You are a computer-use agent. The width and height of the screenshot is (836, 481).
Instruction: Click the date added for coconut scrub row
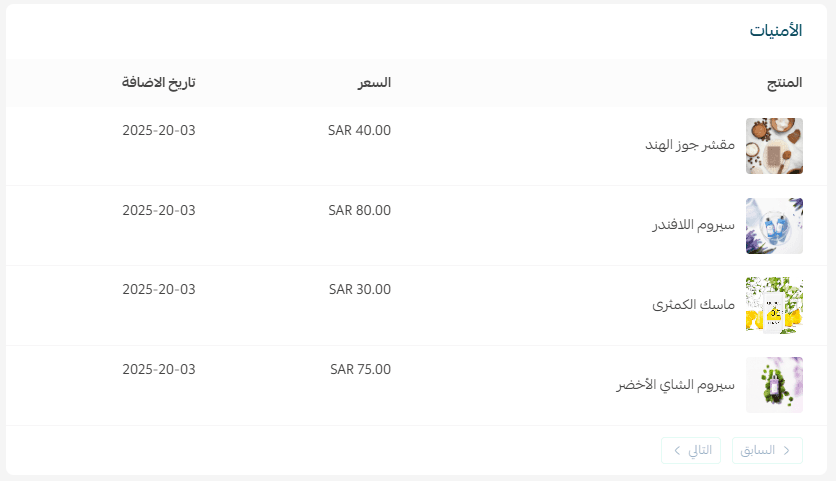[159, 130]
